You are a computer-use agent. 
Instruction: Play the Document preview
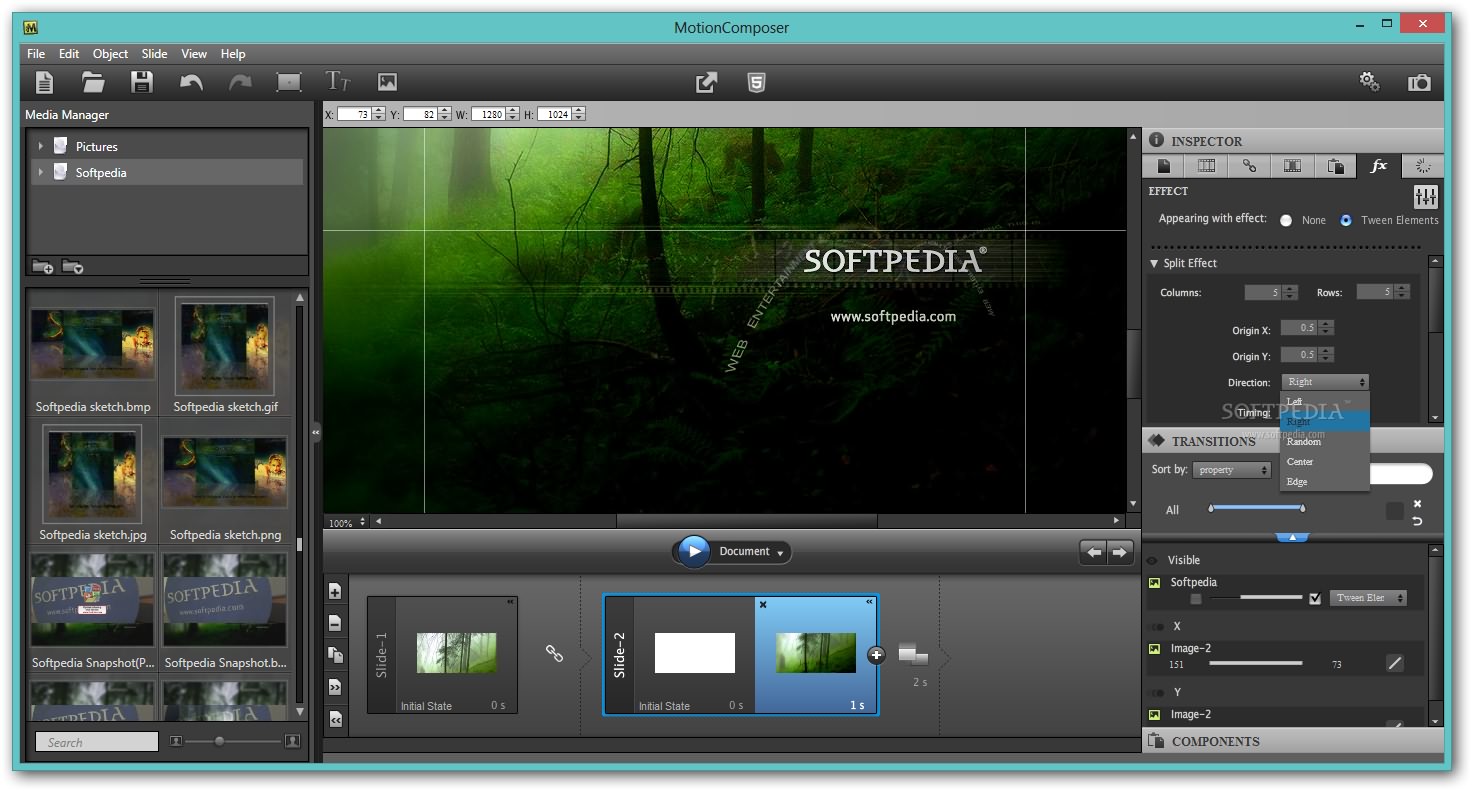pos(693,552)
